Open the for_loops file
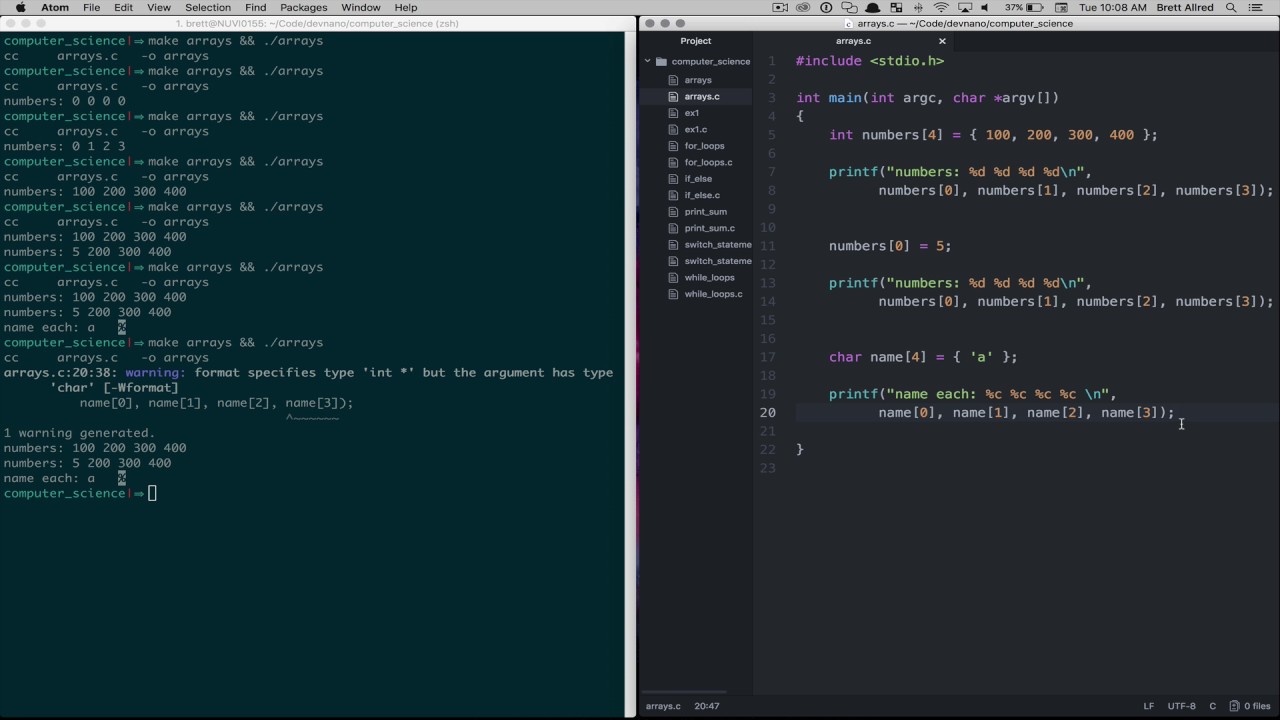This screenshot has width=1280, height=720. (704, 146)
